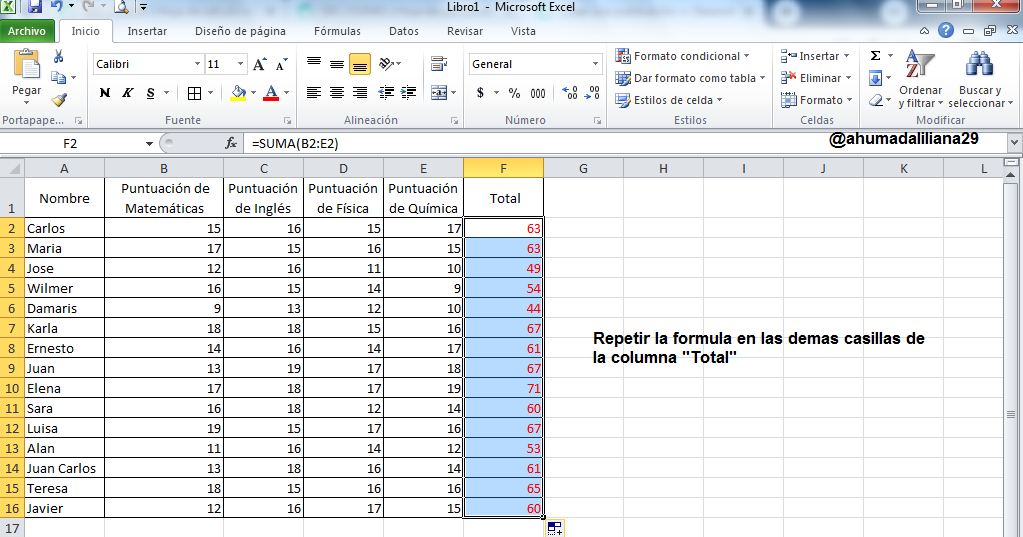Screen dimensions: 1023x537
Task: Click Buscar y seleccionar button
Action: pyautogui.click(x=980, y=78)
